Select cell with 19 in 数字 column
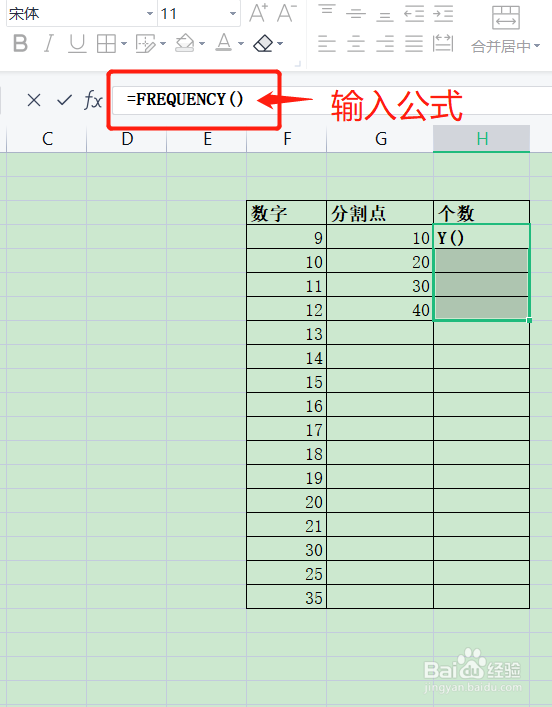This screenshot has height=707, width=552. coord(286,477)
